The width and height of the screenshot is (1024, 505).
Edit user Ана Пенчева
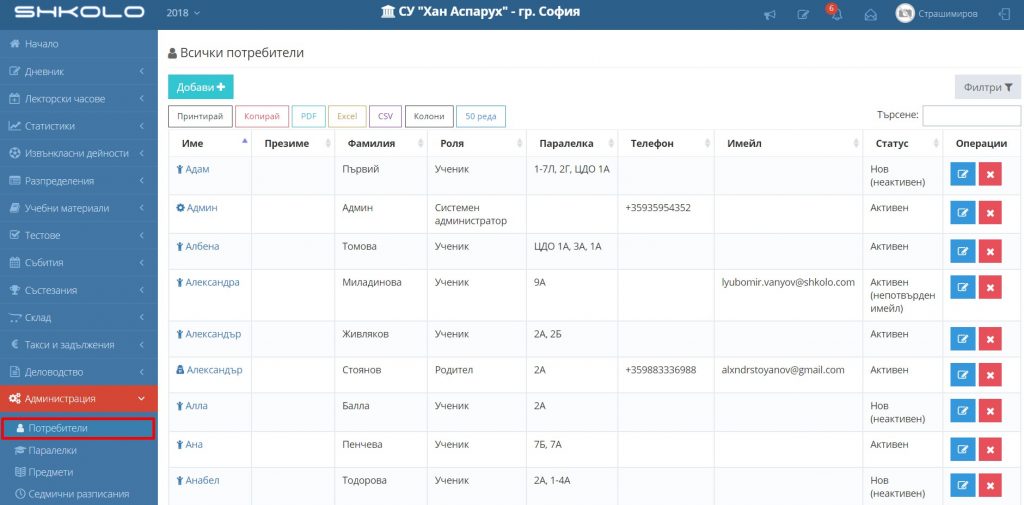click(x=963, y=449)
